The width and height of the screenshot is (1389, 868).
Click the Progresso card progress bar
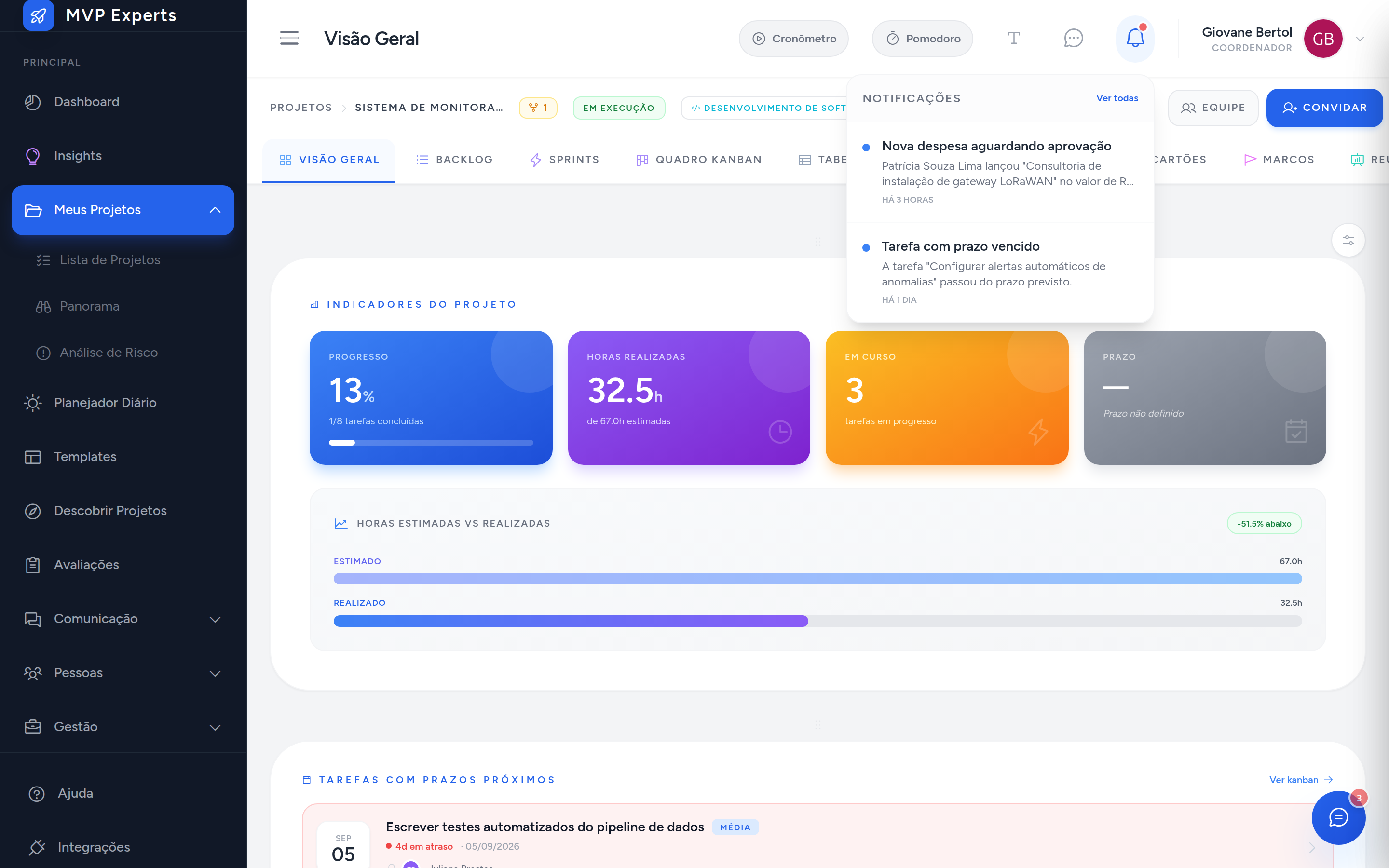(431, 442)
